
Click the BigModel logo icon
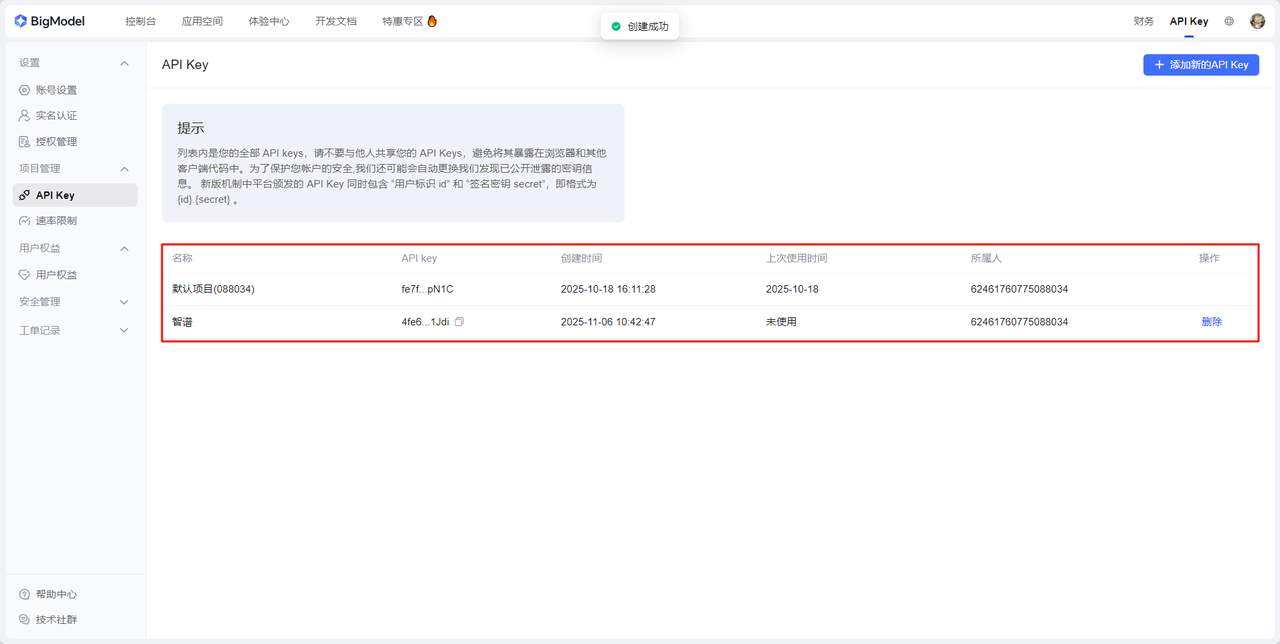[20, 21]
